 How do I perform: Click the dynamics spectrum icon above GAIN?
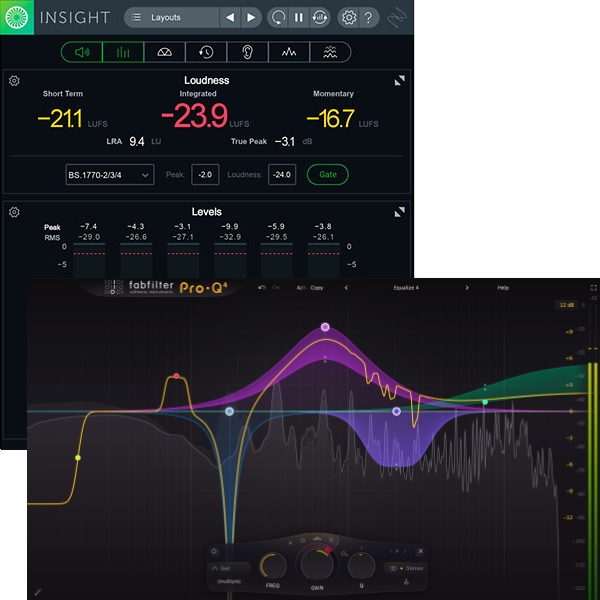[317, 538]
